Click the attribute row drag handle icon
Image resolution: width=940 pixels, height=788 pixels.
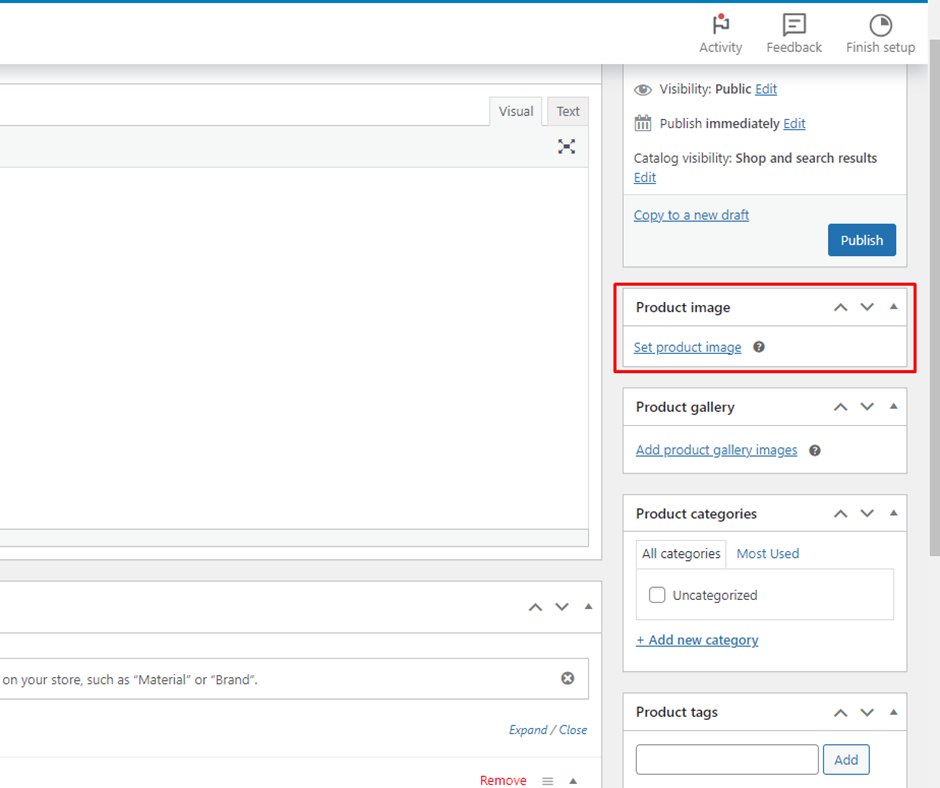click(x=547, y=781)
